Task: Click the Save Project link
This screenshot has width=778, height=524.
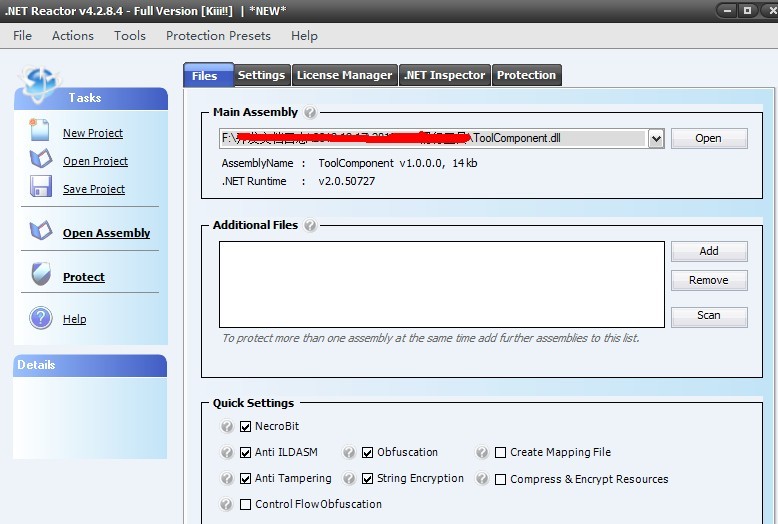Action: [x=94, y=189]
